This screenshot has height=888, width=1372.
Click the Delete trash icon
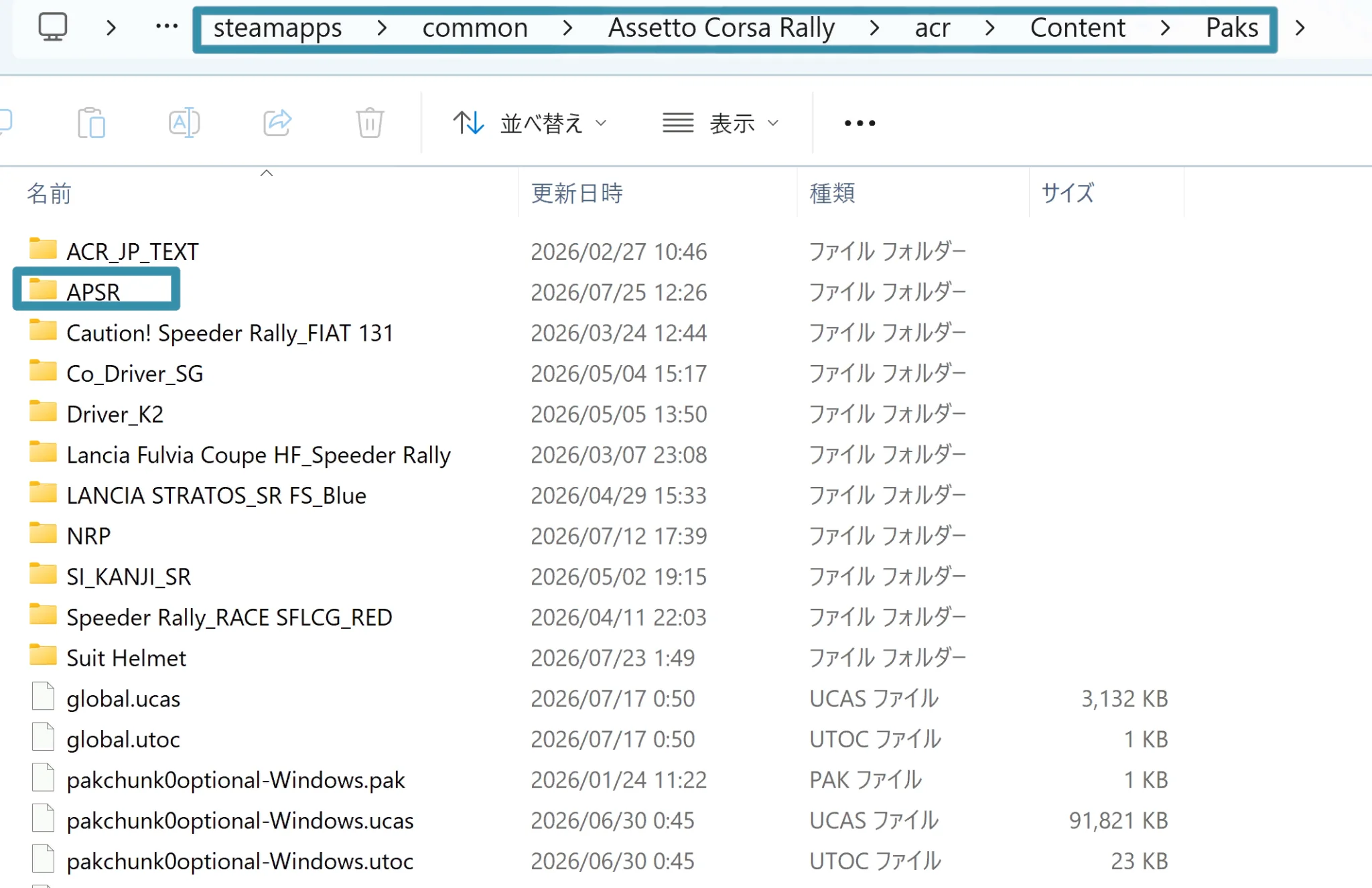point(370,123)
